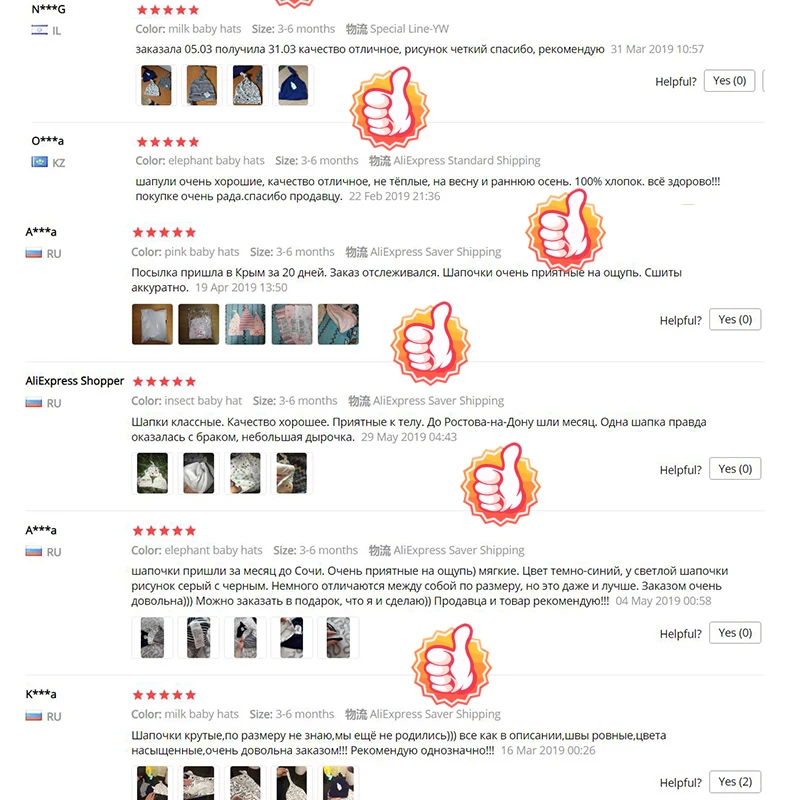Click the thumbs-up badge above K***a's star rating
Image resolution: width=800 pixels, height=800 pixels.
(x=452, y=665)
